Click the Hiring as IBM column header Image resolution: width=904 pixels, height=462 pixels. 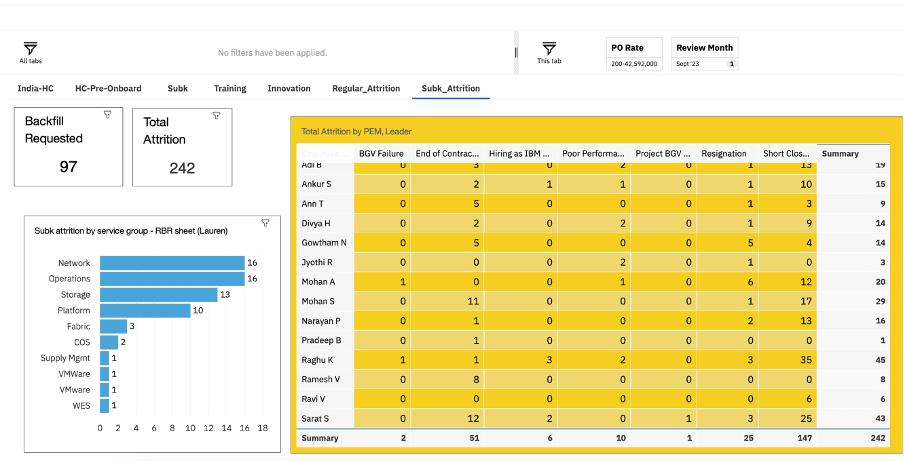pyautogui.click(x=520, y=153)
